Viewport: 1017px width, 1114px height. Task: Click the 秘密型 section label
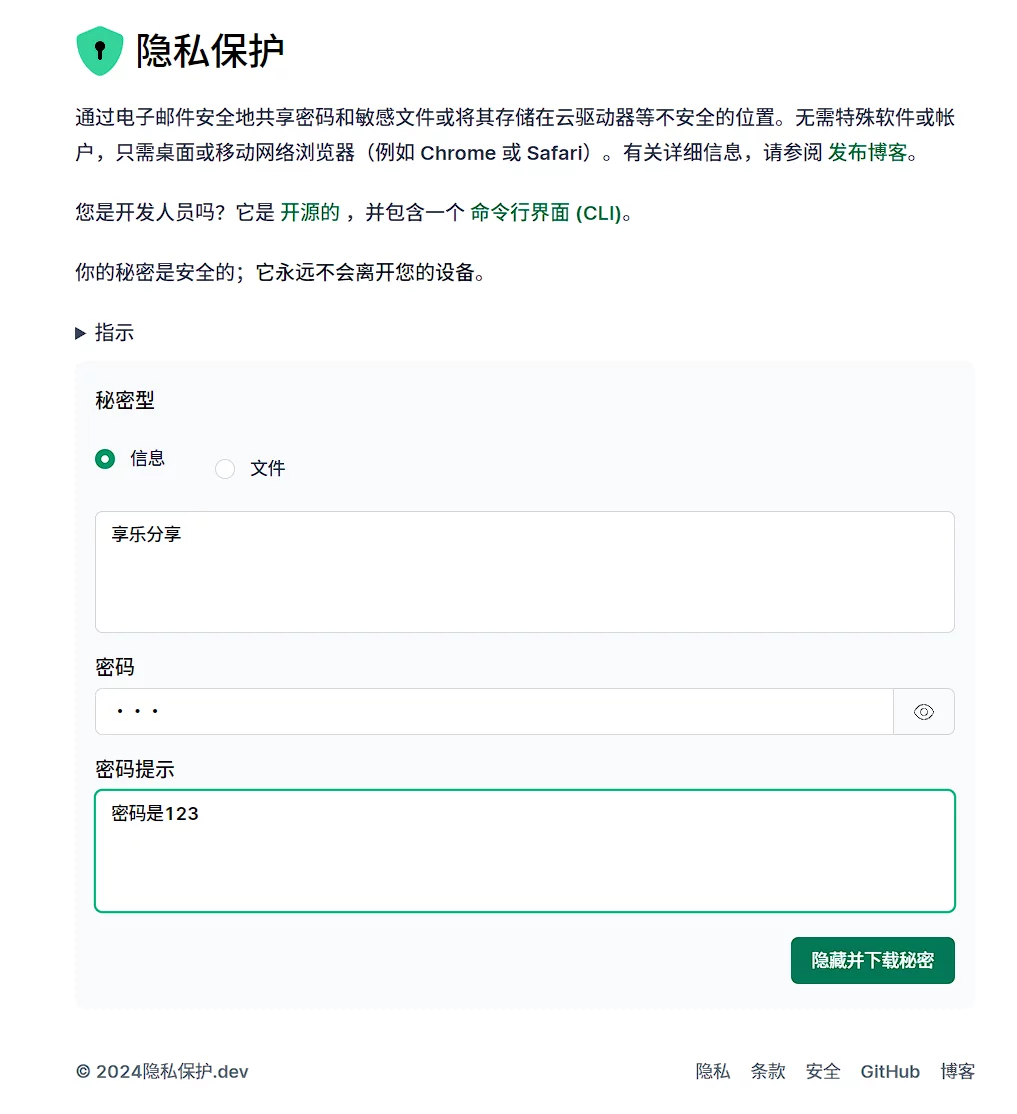[125, 401]
